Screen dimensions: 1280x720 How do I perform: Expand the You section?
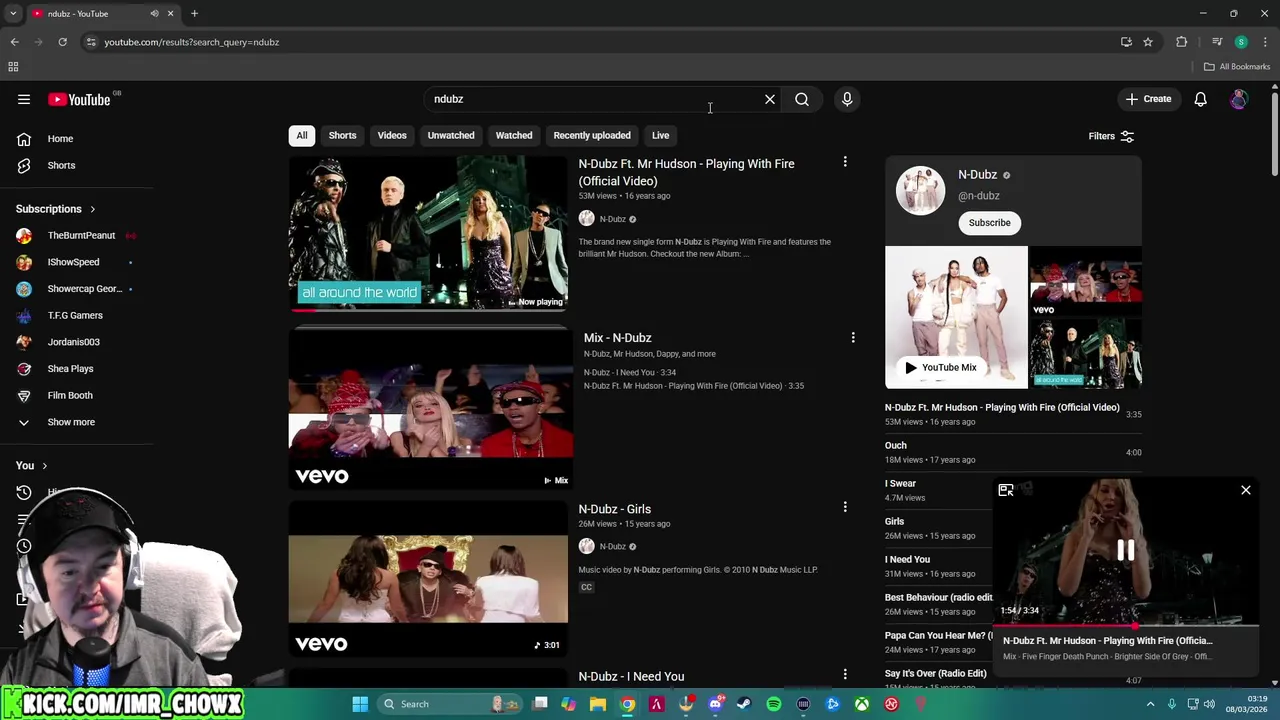31,465
